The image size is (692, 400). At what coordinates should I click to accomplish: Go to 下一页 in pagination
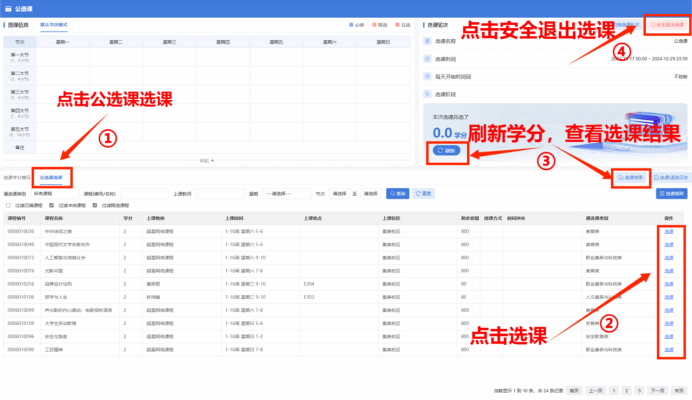pos(657,389)
